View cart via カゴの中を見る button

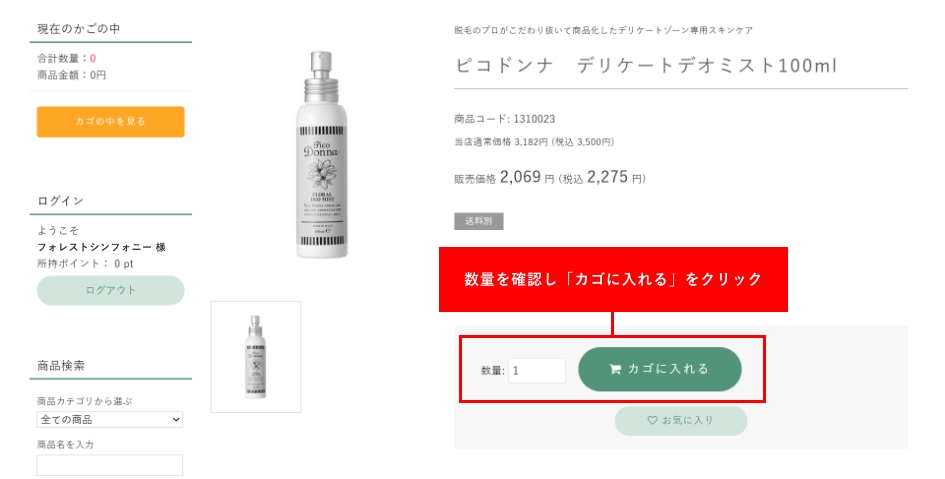coord(110,122)
